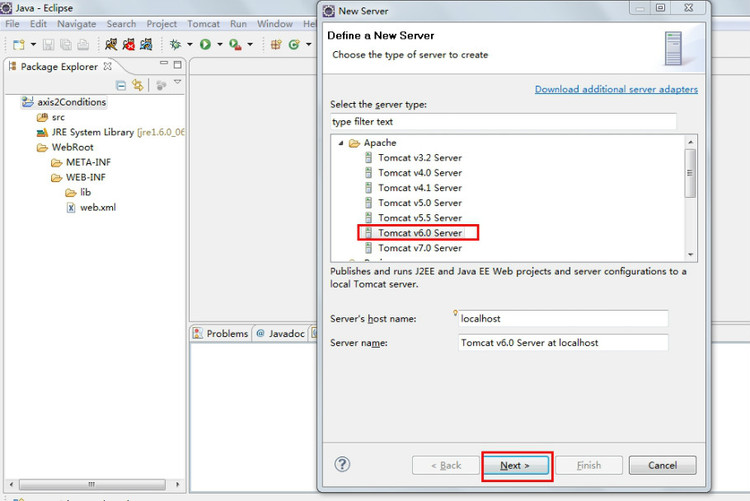
Task: Click the New Server dialog title icon
Action: (x=329, y=11)
